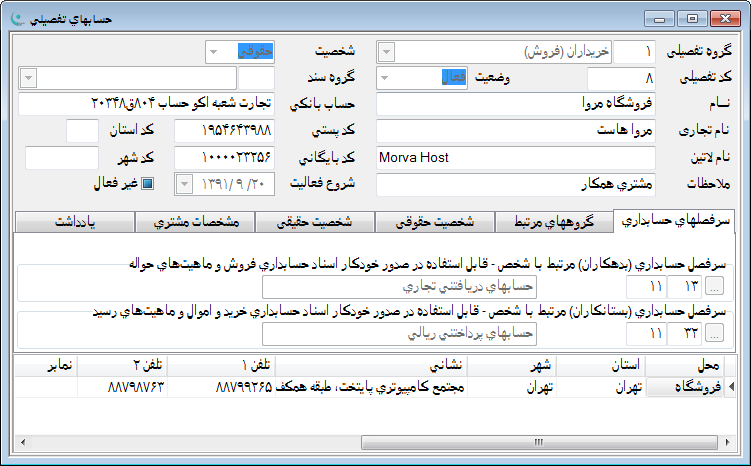Open the شروع فعالیت date picker arrow
Image resolution: width=751 pixels, height=466 pixels.
186,184
